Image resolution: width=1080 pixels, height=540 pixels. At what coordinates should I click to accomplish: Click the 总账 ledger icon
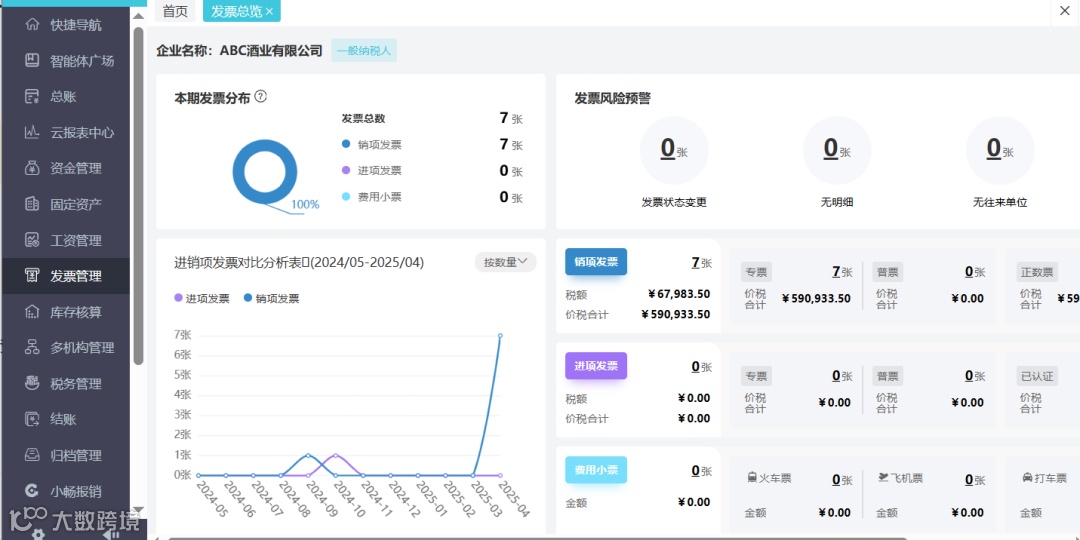click(x=32, y=96)
